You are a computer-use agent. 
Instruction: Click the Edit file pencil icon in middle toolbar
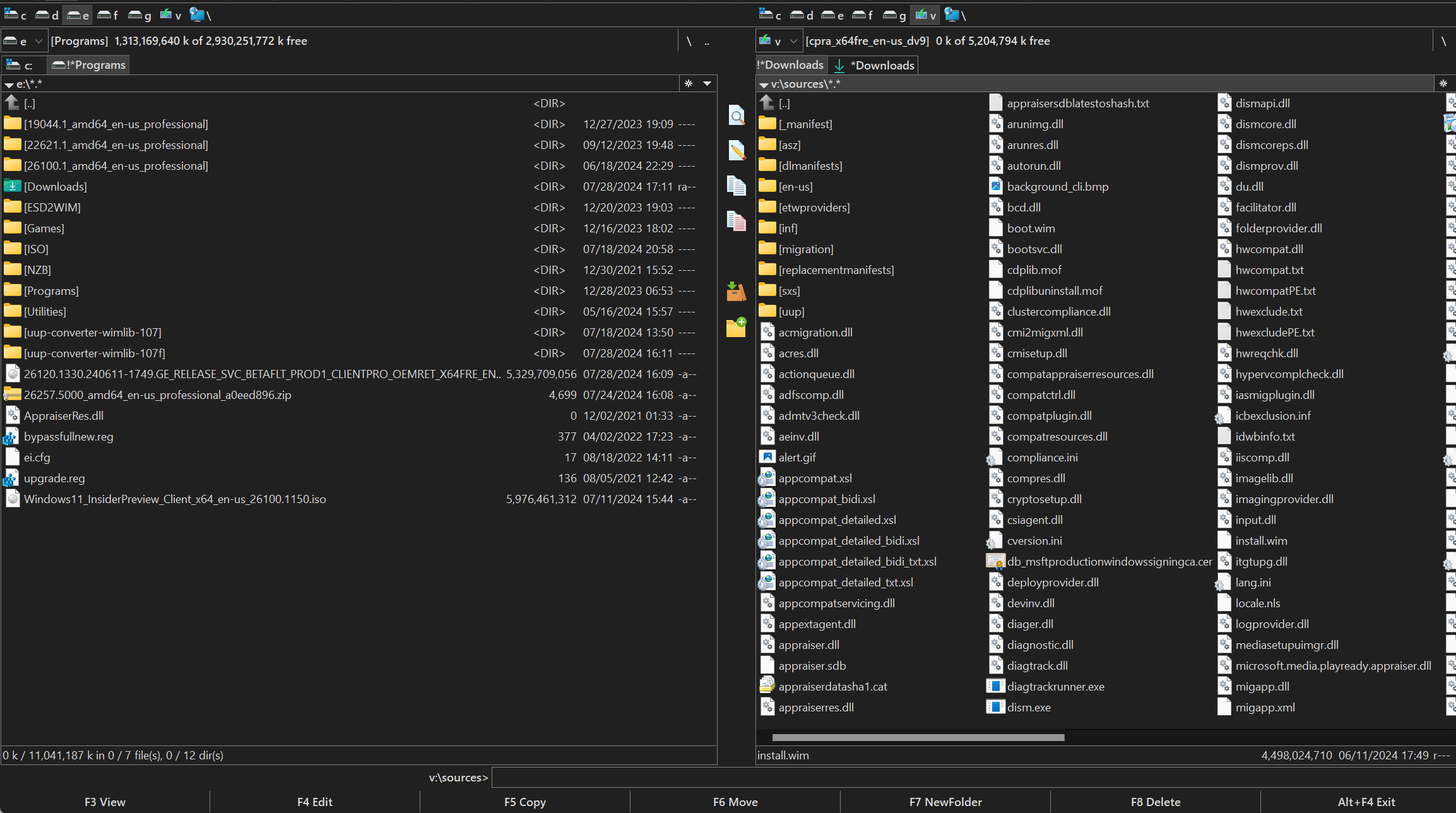[x=736, y=150]
